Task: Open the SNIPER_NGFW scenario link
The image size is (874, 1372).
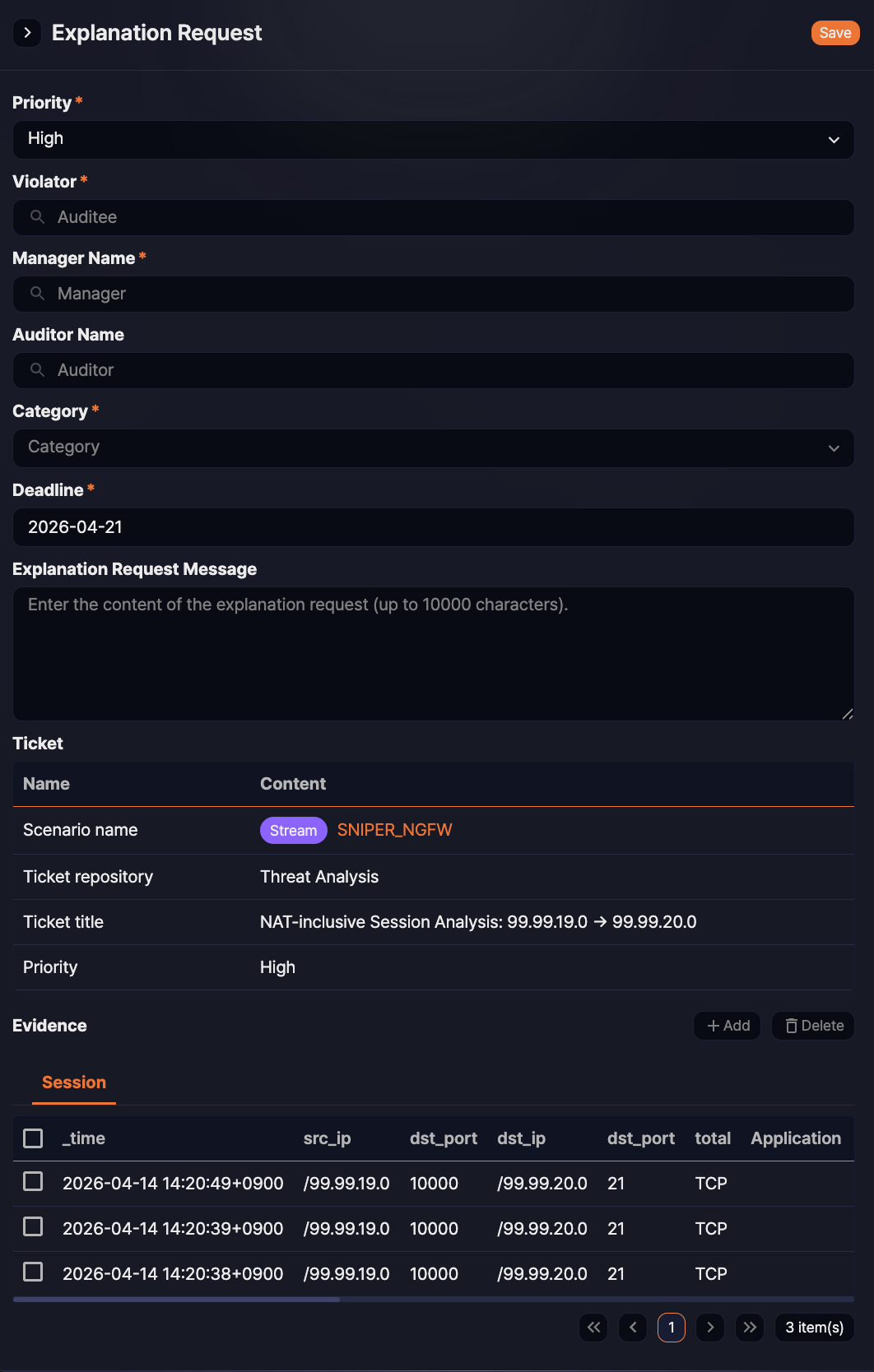Action: click(394, 830)
